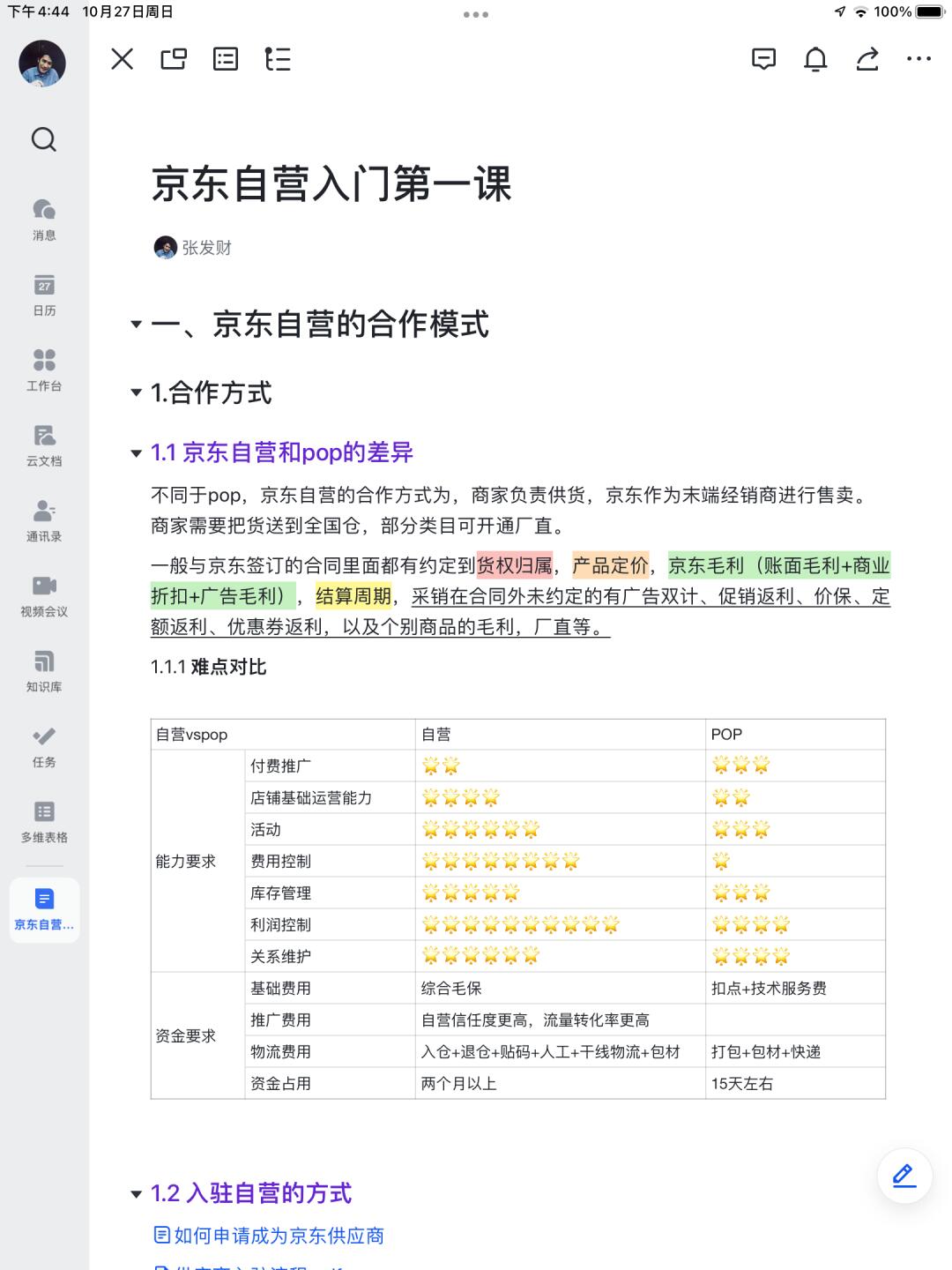Tap the floating edit pencil button
This screenshot has height=1270, width=952.
tap(904, 1176)
